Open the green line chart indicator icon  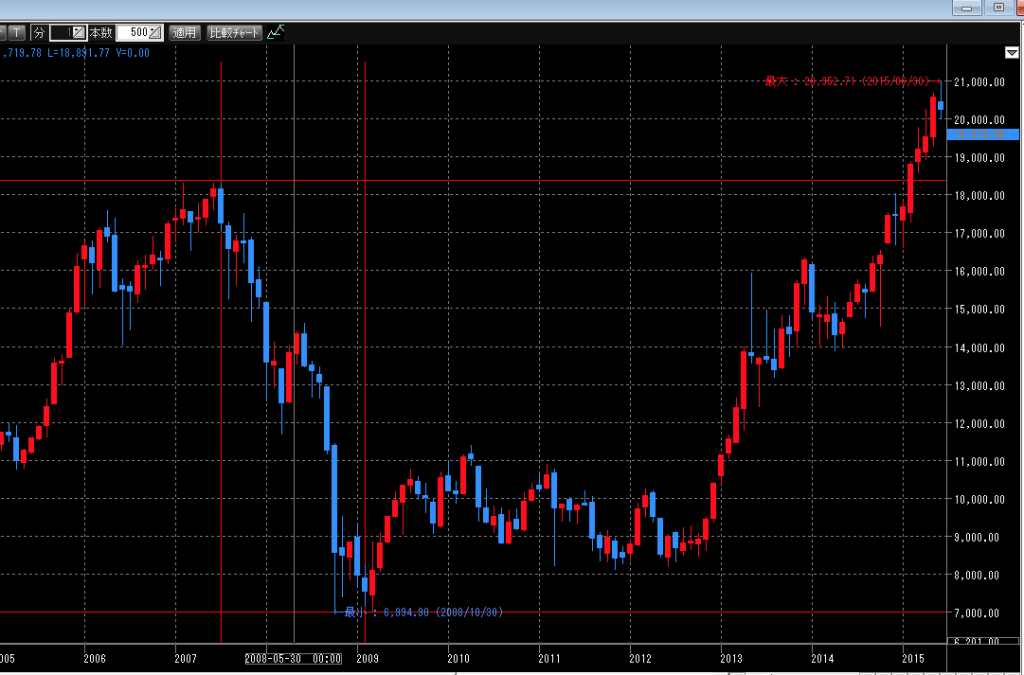275,33
